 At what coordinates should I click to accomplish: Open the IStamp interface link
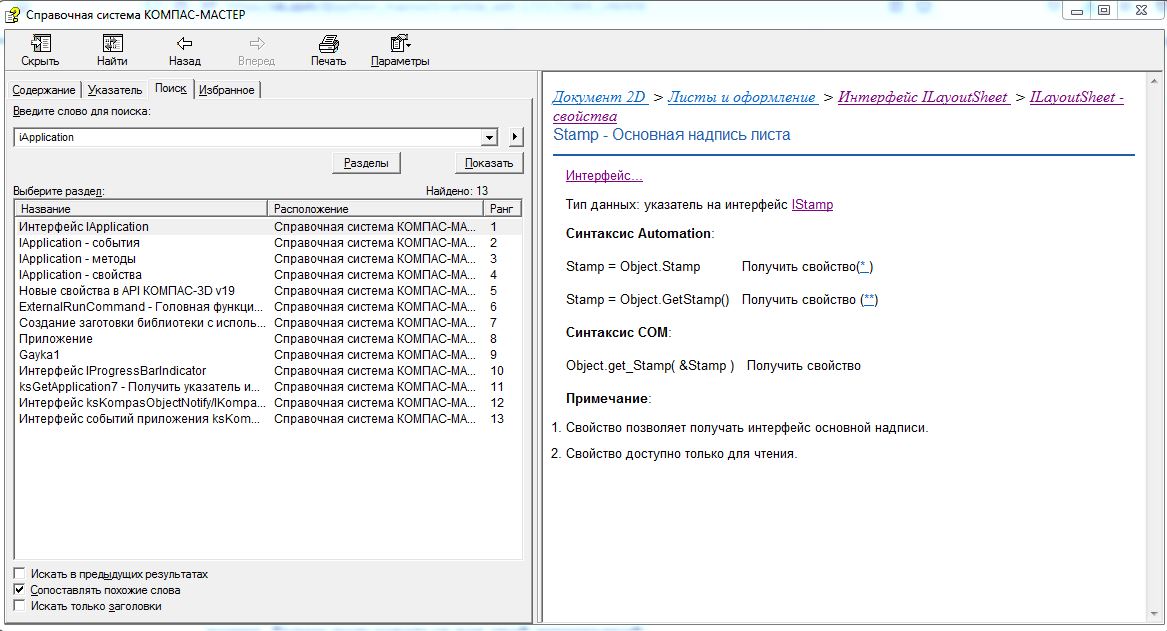pos(812,205)
